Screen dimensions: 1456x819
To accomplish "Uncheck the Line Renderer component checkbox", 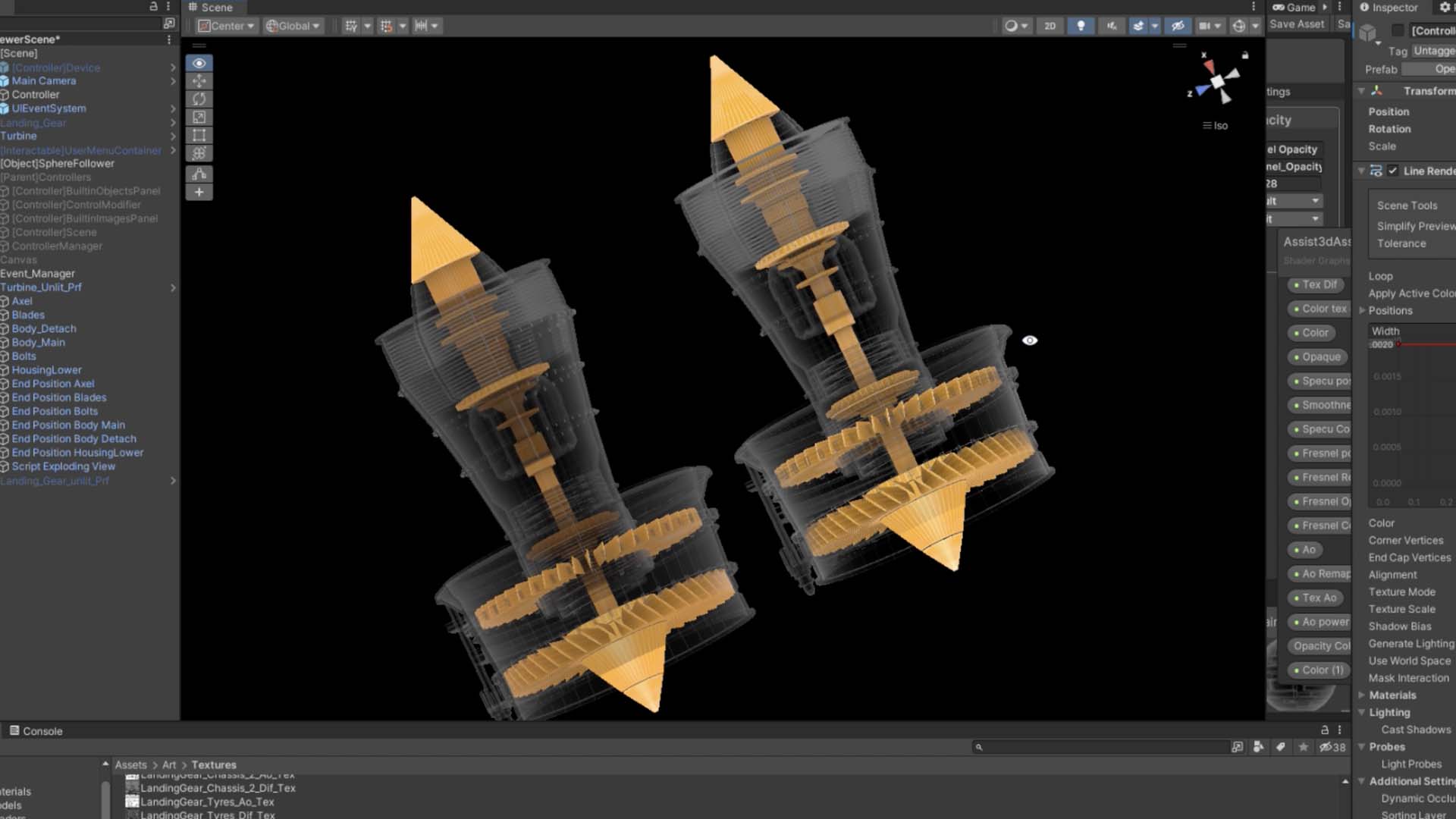I will click(x=1392, y=171).
